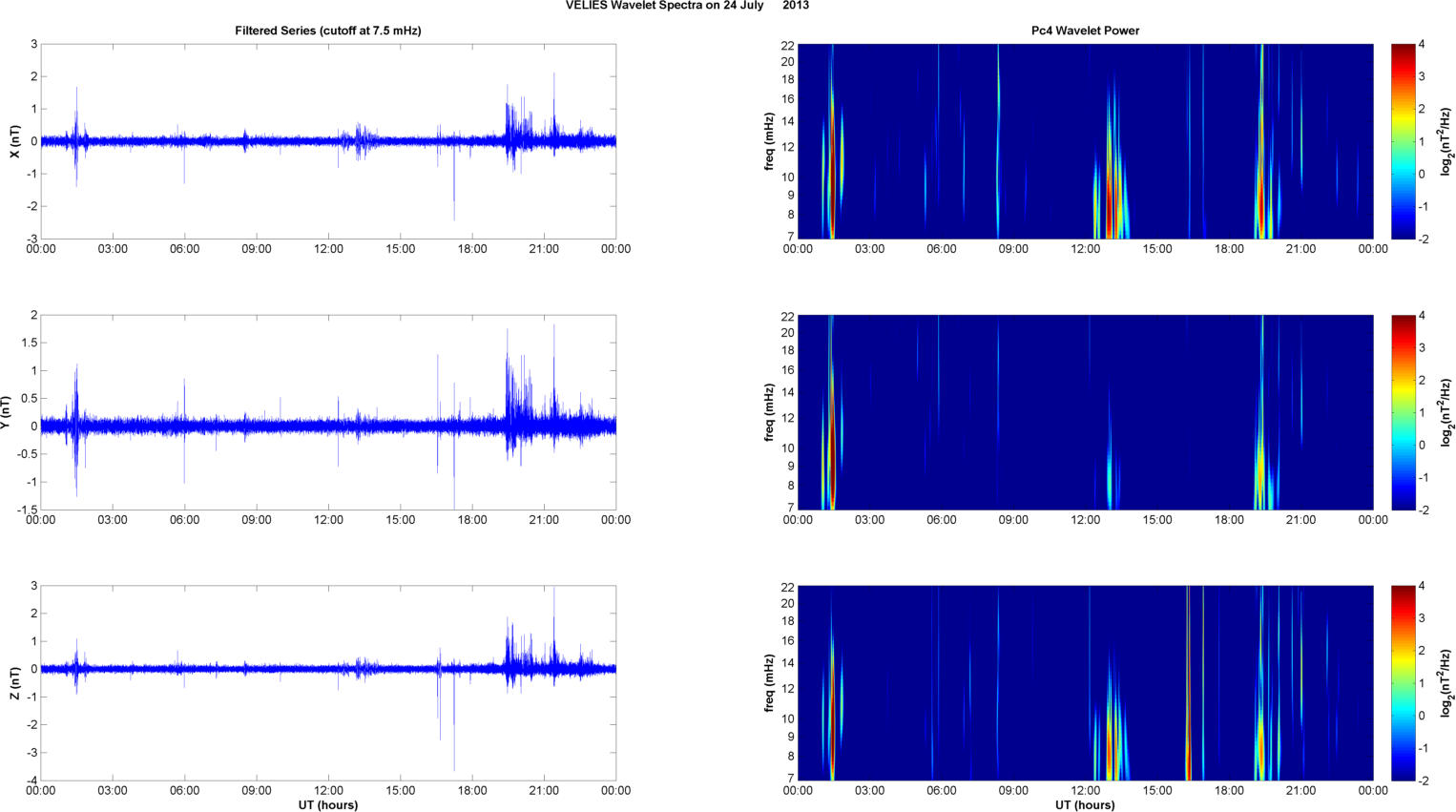
Task: Click the "12:00" tick below the X time series
Action: 328,249
